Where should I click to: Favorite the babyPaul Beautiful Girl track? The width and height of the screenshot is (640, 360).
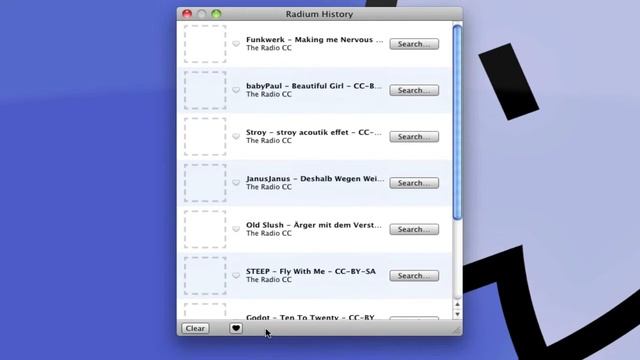pyautogui.click(x=236, y=90)
